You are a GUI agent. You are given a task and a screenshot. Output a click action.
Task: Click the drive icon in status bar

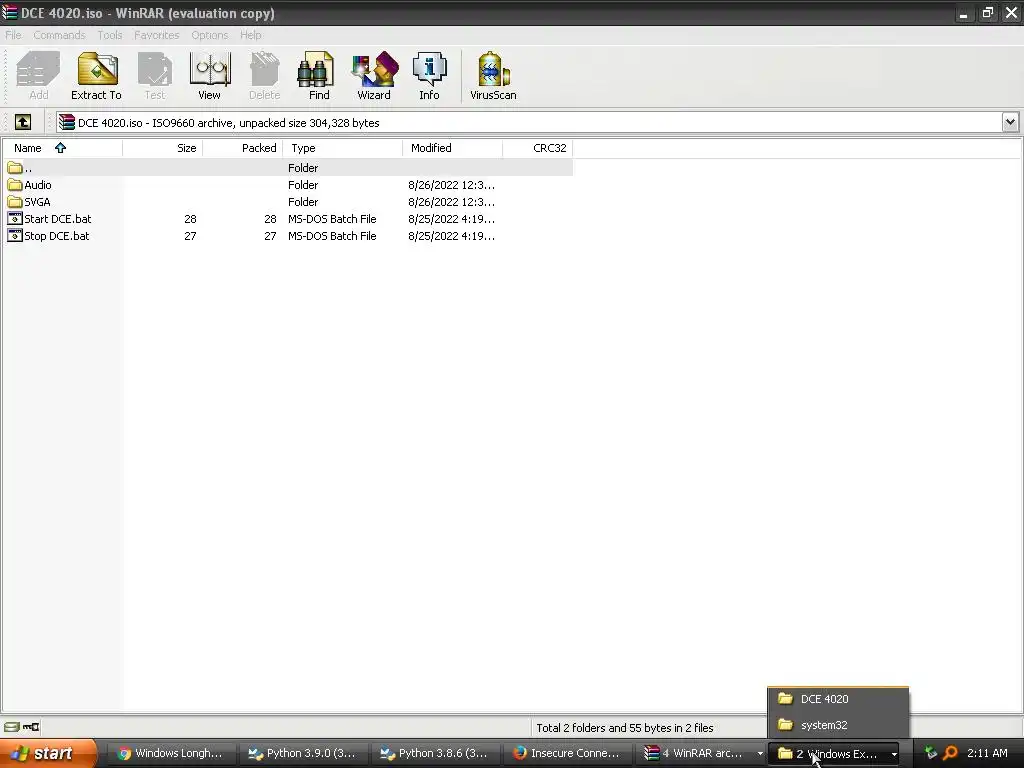click(12, 727)
